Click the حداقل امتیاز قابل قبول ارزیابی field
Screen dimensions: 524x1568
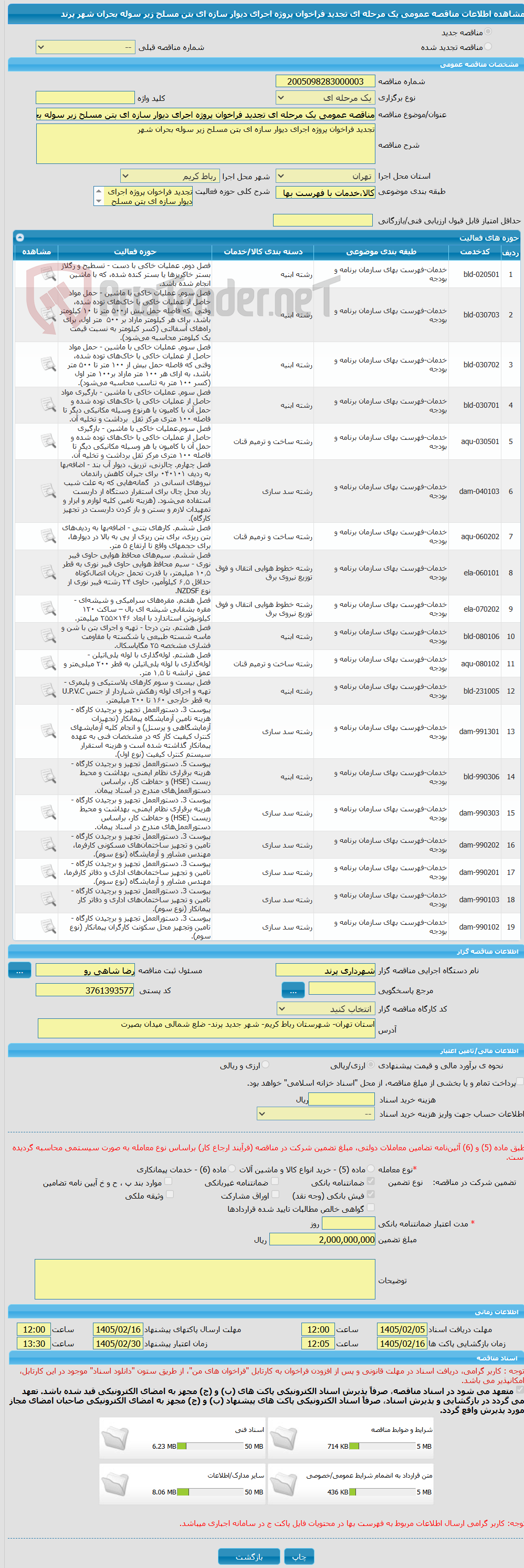pyautogui.click(x=323, y=220)
